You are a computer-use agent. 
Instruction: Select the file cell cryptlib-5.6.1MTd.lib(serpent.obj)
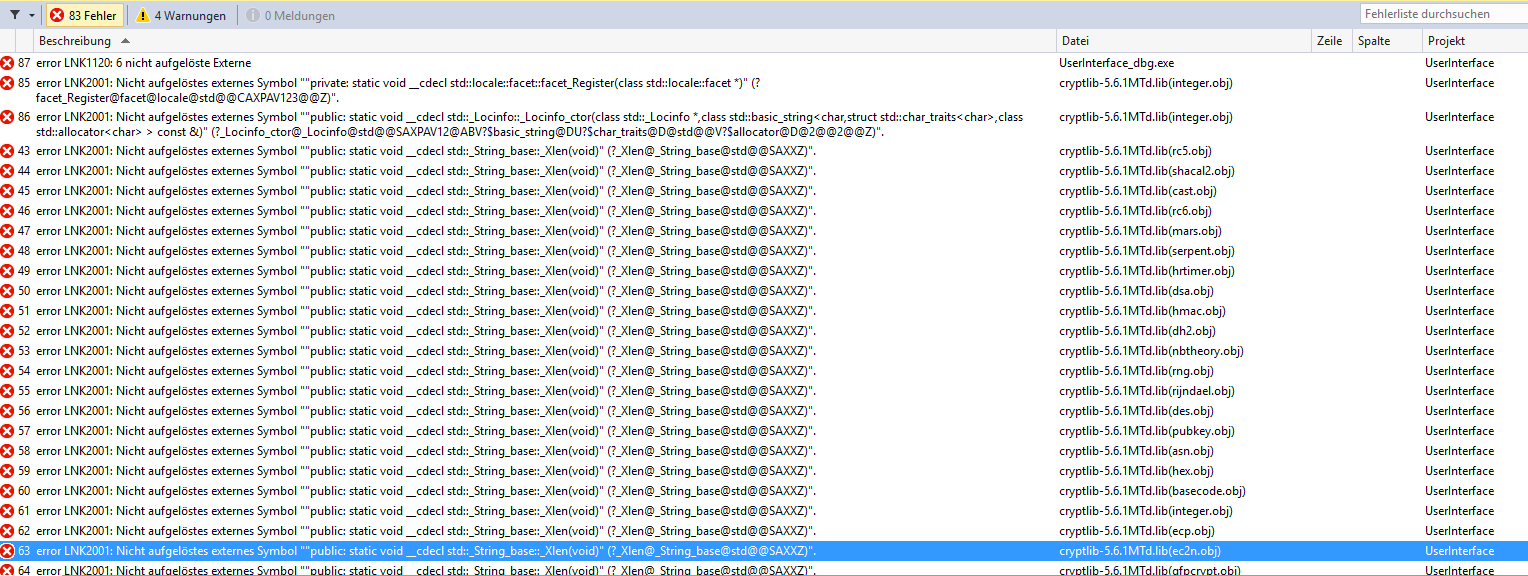[x=1147, y=251]
